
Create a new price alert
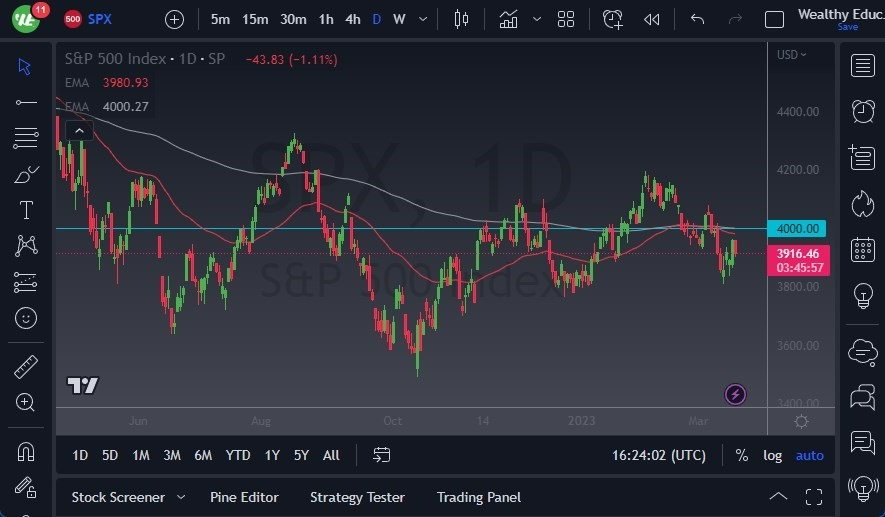pyautogui.click(x=612, y=20)
